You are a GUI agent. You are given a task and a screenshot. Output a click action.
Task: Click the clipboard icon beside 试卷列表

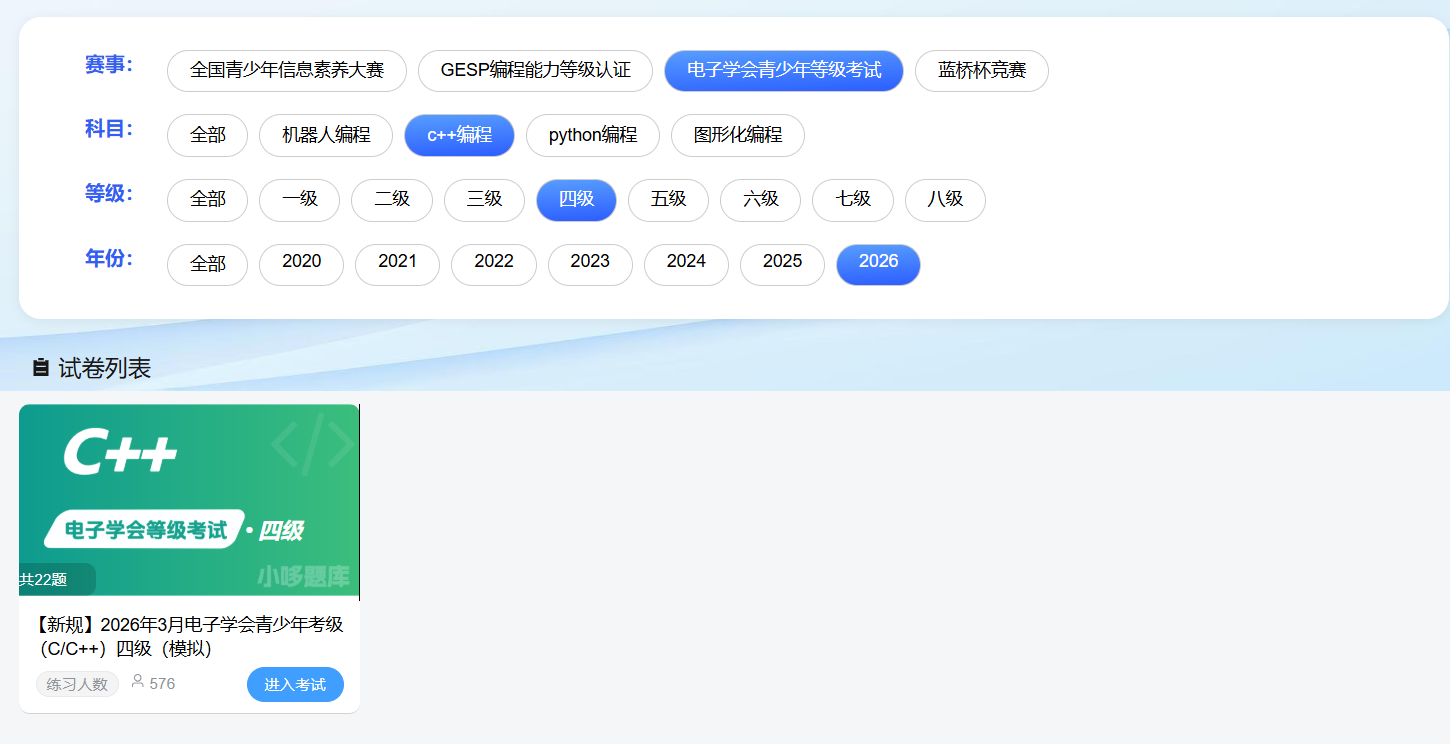pyautogui.click(x=41, y=368)
